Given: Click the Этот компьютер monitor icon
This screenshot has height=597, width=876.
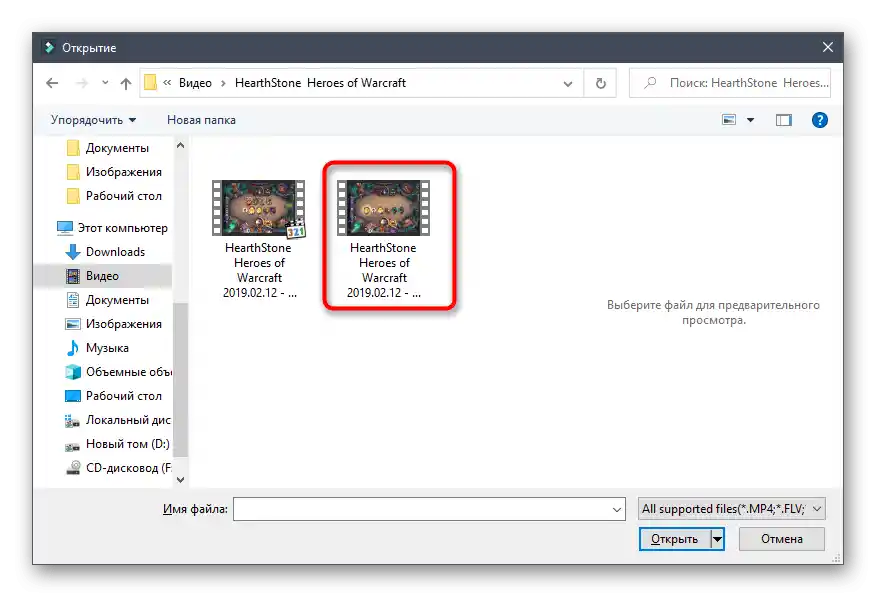Looking at the screenshot, I should (65, 228).
